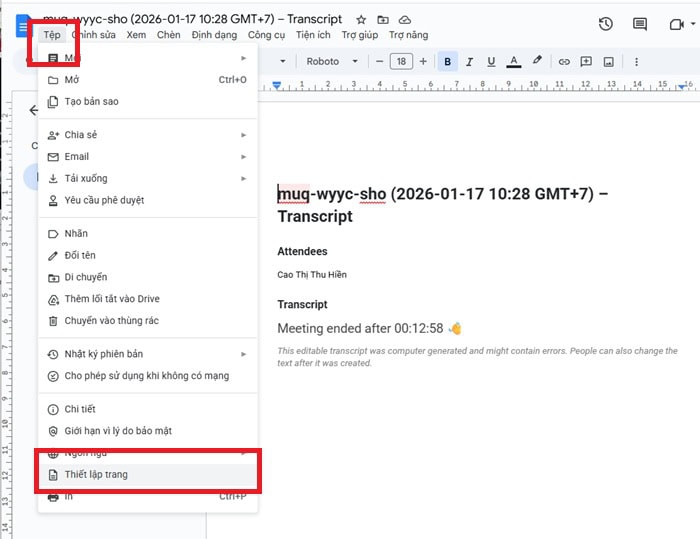
Task: Open the Định dạng menu
Action: pyautogui.click(x=214, y=35)
